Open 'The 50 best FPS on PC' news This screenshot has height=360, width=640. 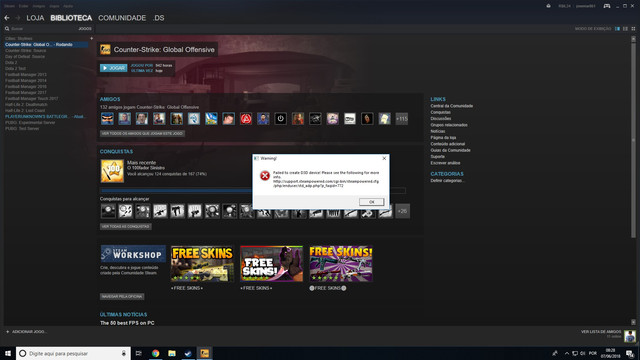click(x=127, y=323)
